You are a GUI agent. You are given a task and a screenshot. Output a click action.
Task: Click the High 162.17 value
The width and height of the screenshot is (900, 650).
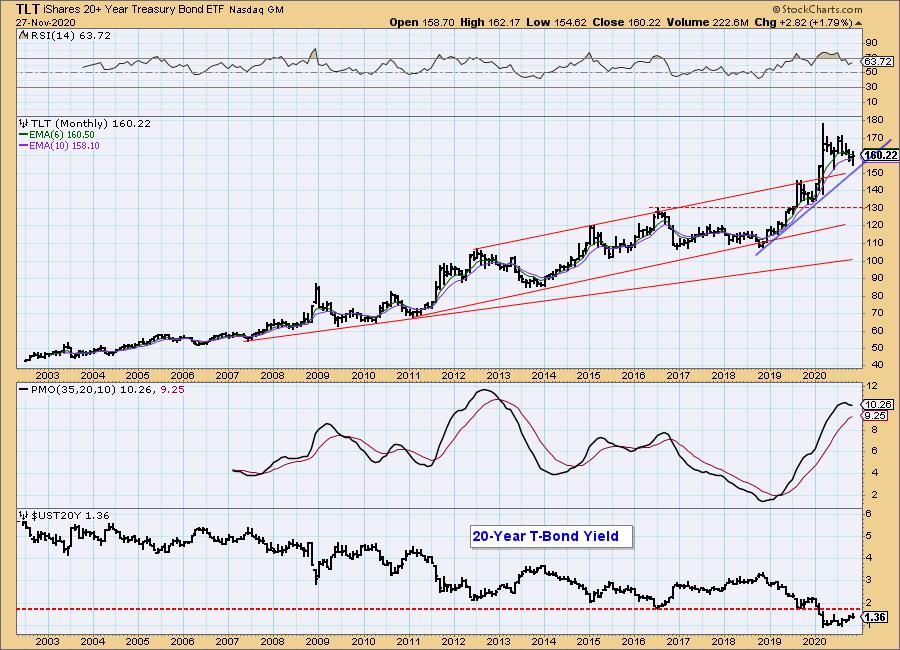click(490, 22)
